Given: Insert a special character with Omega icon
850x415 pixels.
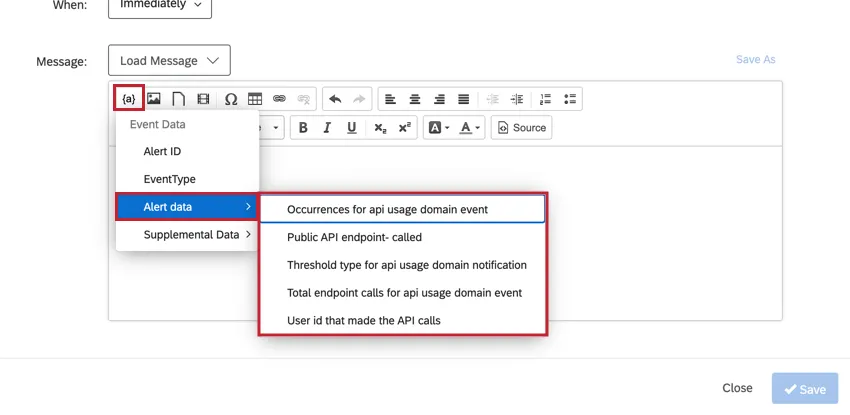Looking at the screenshot, I should pos(231,99).
